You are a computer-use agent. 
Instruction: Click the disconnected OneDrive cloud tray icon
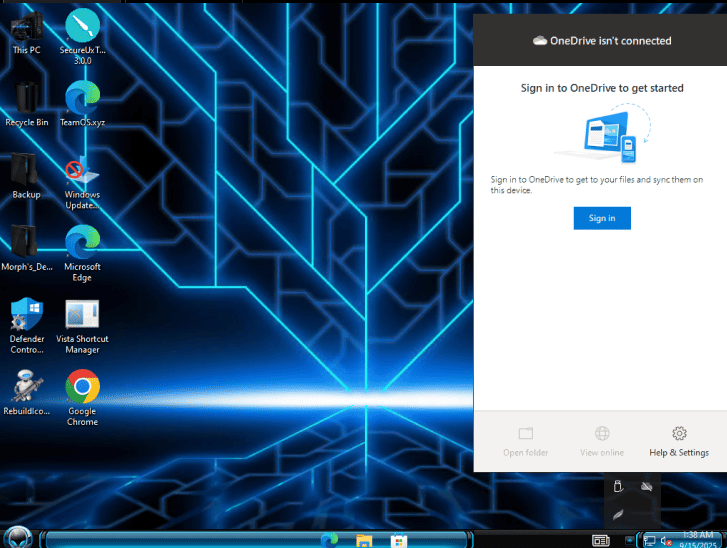647,486
